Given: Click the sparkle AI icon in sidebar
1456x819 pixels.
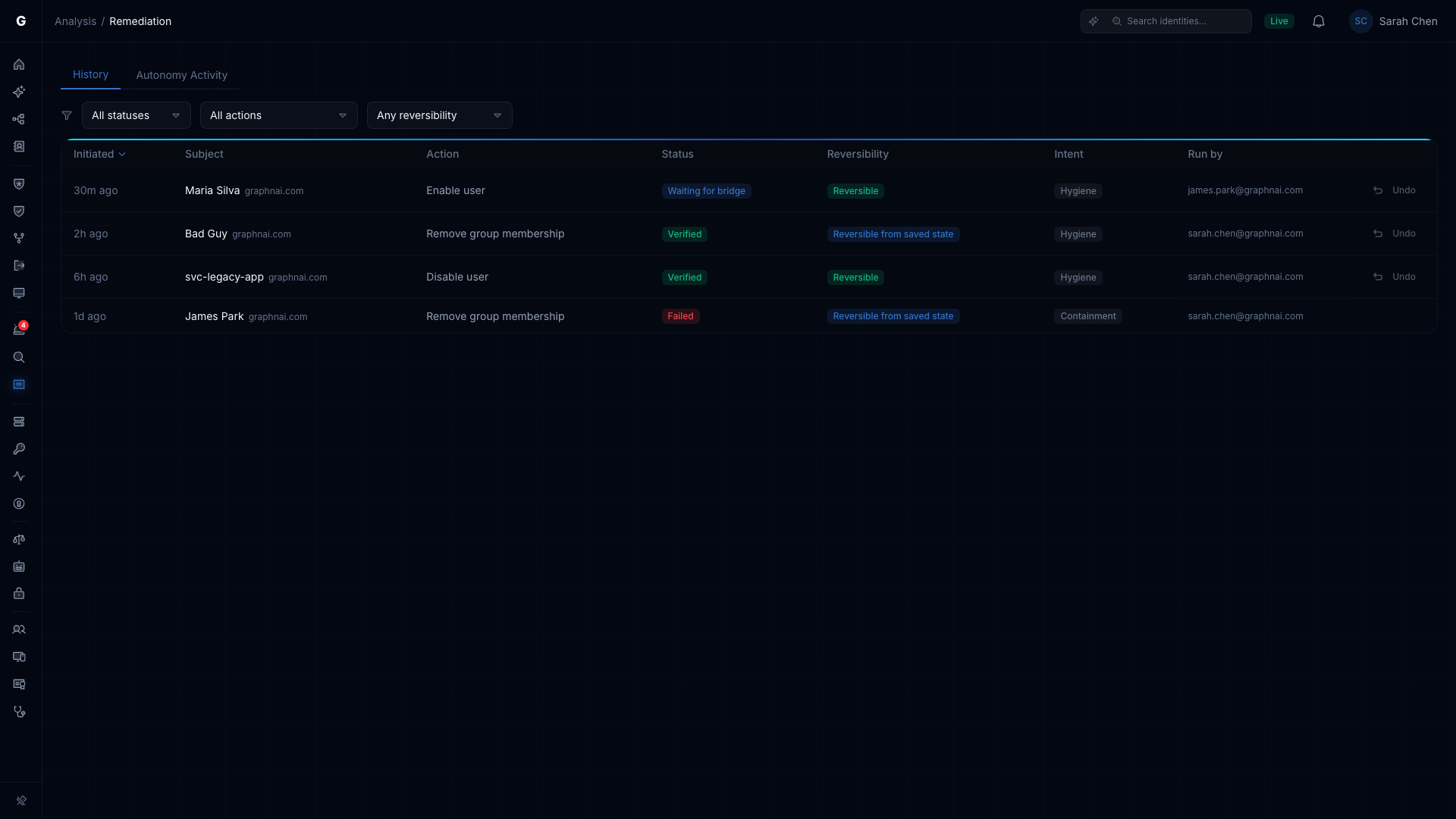Looking at the screenshot, I should tap(19, 92).
